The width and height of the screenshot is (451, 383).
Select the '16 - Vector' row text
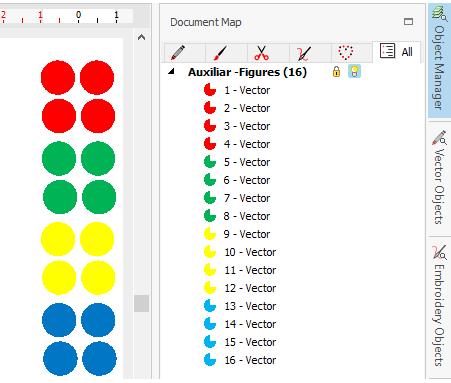coord(250,360)
